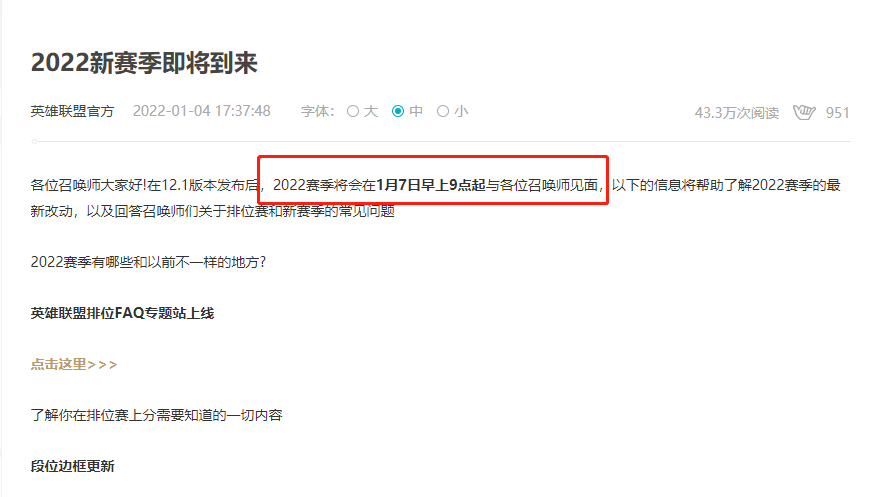The image size is (876, 497).
Task: Click the publish timestamp 2022-01-04 17:37:48
Action: pyautogui.click(x=202, y=111)
